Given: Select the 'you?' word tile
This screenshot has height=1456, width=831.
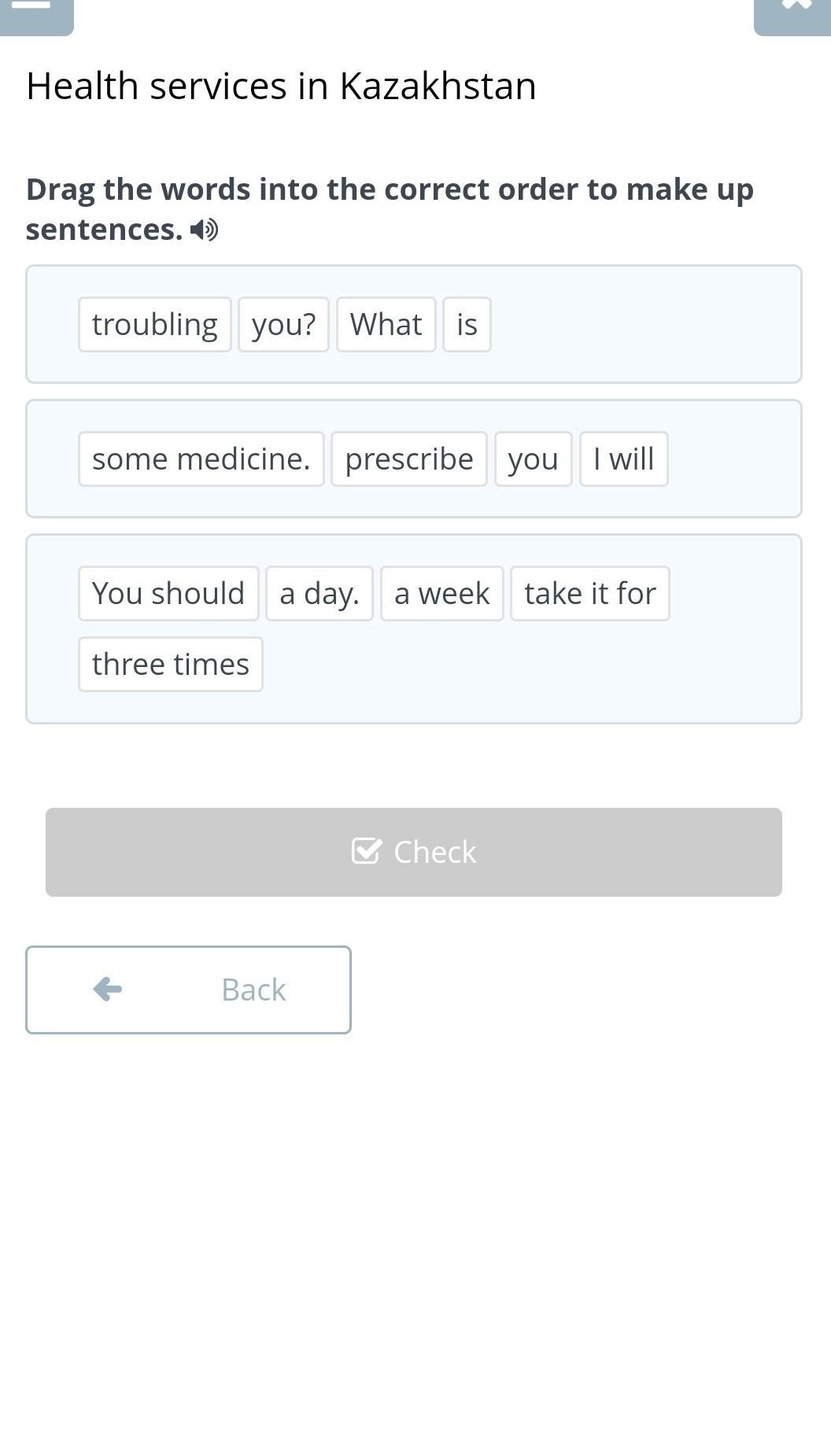Looking at the screenshot, I should click(283, 324).
